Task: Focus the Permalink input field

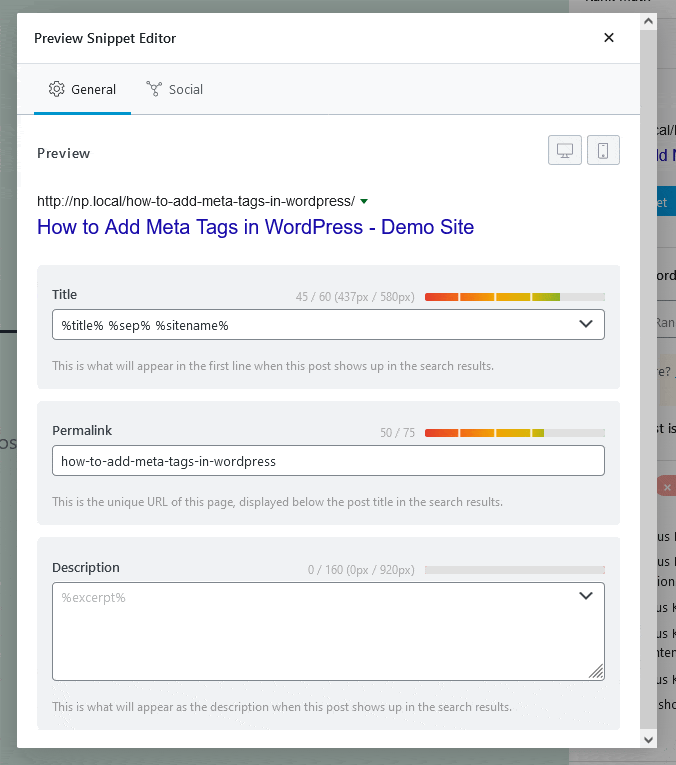Action: (x=328, y=461)
